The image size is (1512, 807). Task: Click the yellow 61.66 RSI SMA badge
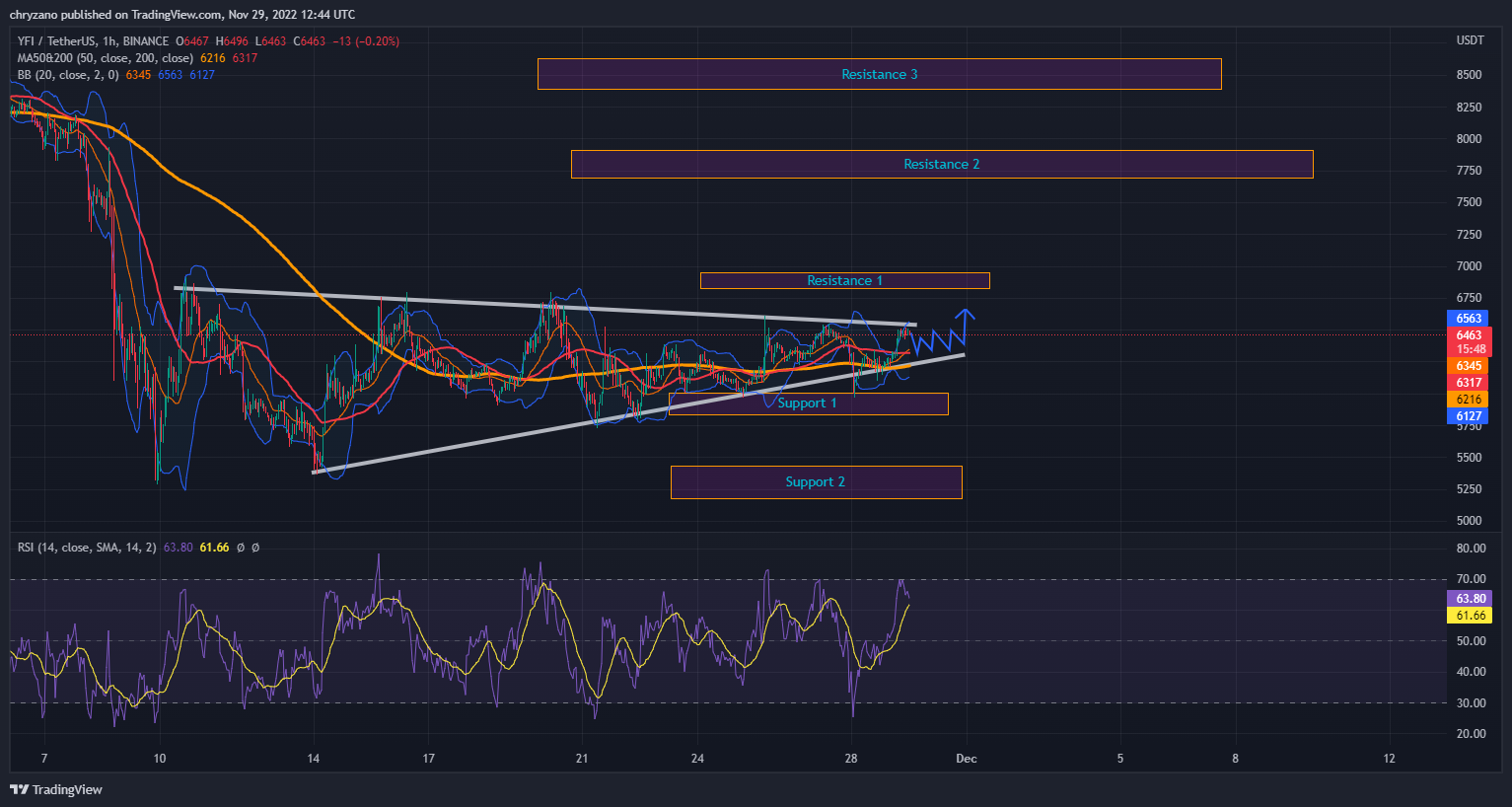click(x=1470, y=615)
